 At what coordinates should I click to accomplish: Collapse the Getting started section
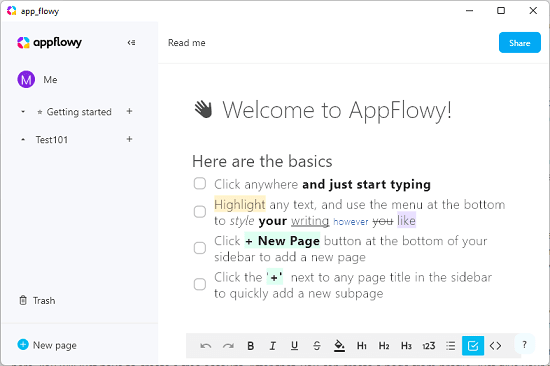point(23,112)
